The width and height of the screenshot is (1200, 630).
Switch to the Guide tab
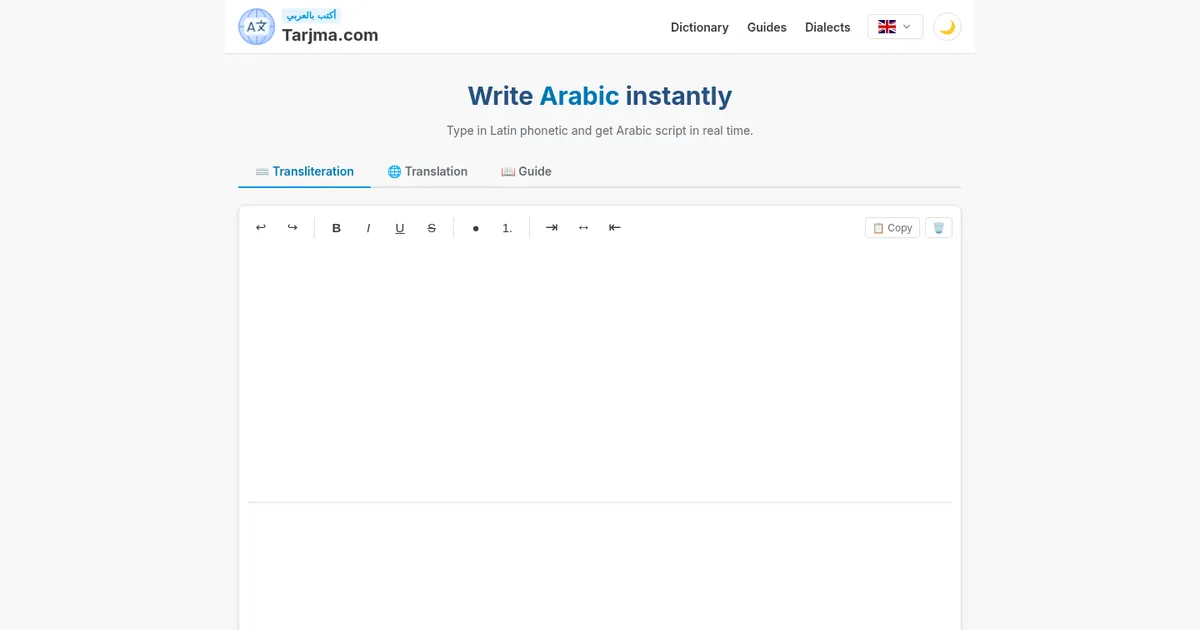pos(526,171)
